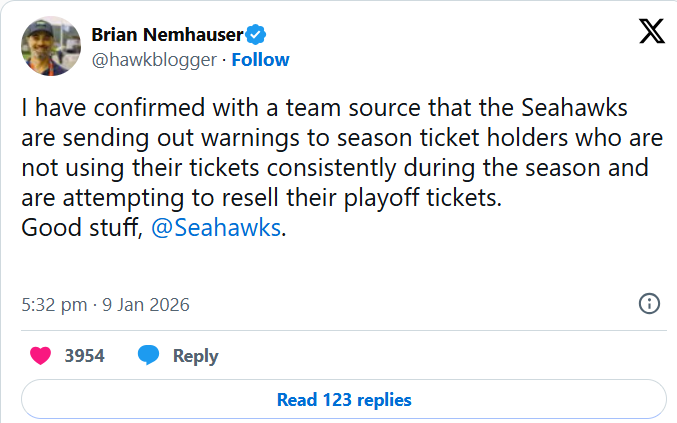This screenshot has width=677, height=423.
Task: Open Brian Nemhauser's profile picture
Action: (x=50, y=46)
